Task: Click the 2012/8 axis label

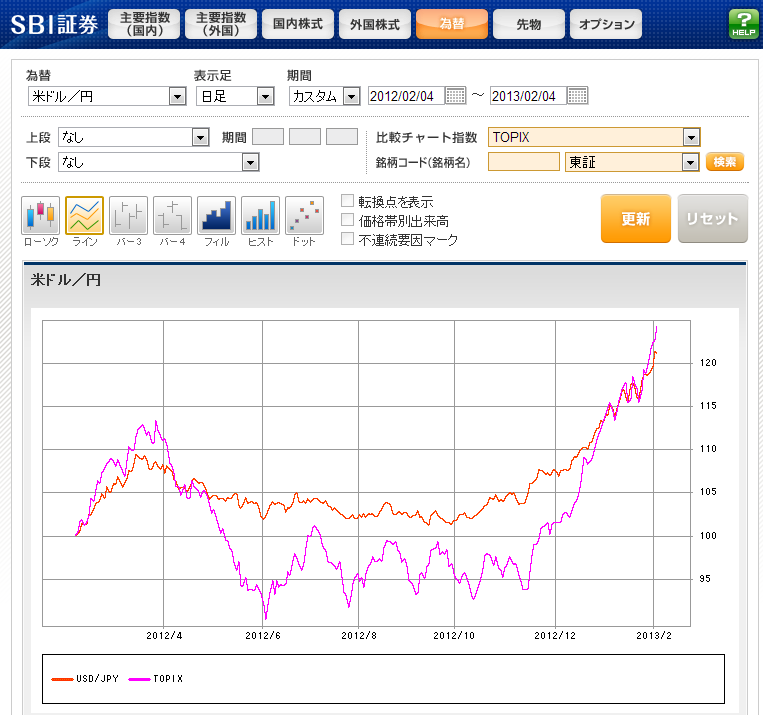Action: coord(359,636)
